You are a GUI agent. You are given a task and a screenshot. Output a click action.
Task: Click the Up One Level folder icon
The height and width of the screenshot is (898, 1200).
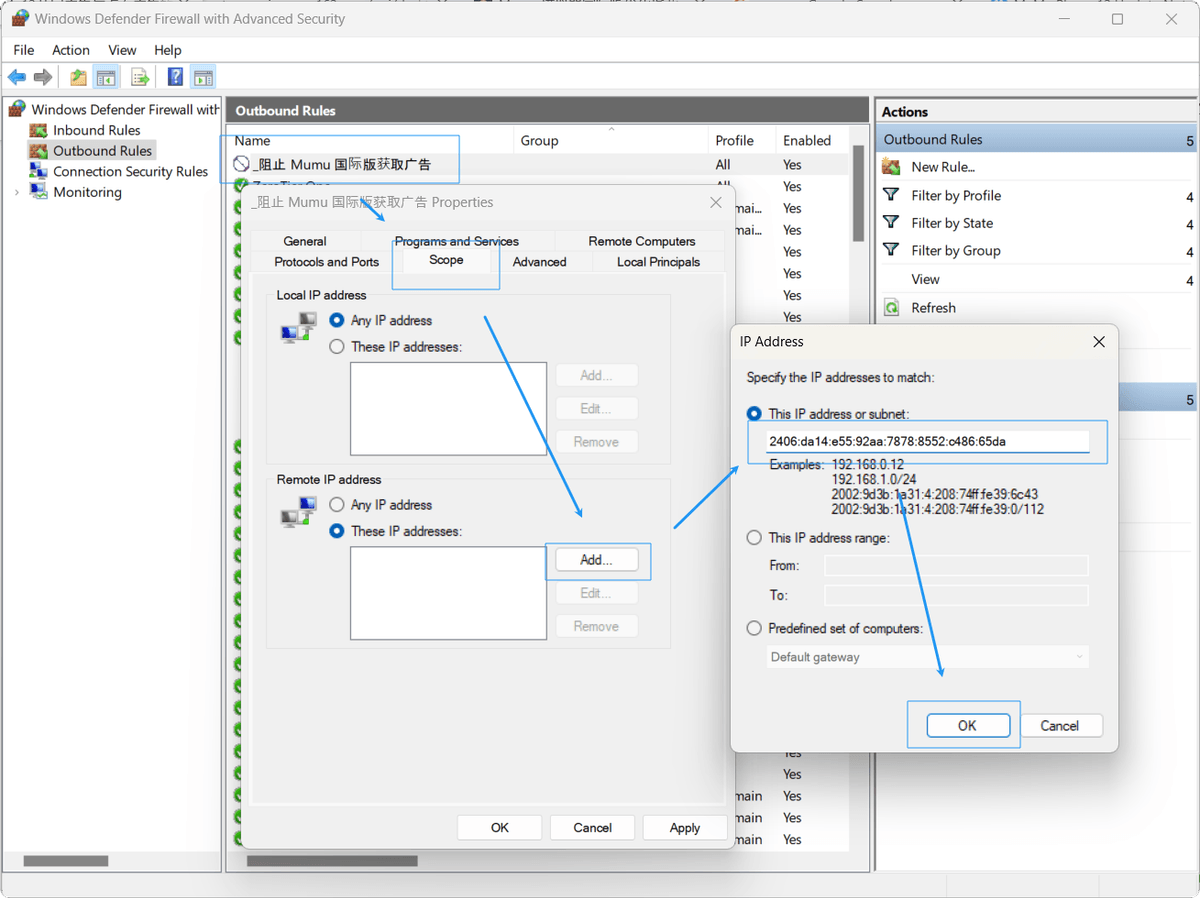pos(78,77)
